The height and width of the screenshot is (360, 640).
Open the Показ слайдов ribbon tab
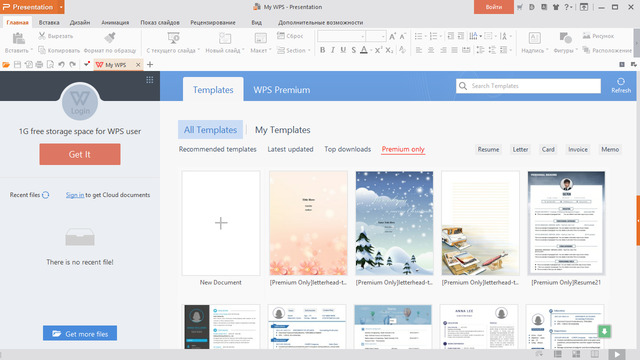coord(160,22)
